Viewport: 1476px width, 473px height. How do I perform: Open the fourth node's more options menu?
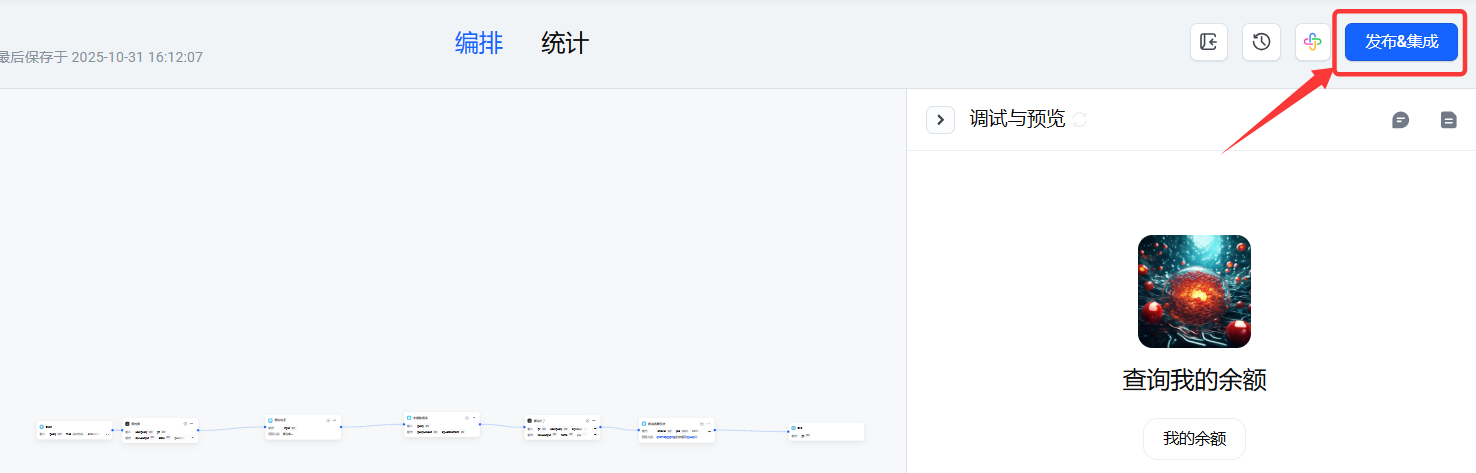point(473,417)
